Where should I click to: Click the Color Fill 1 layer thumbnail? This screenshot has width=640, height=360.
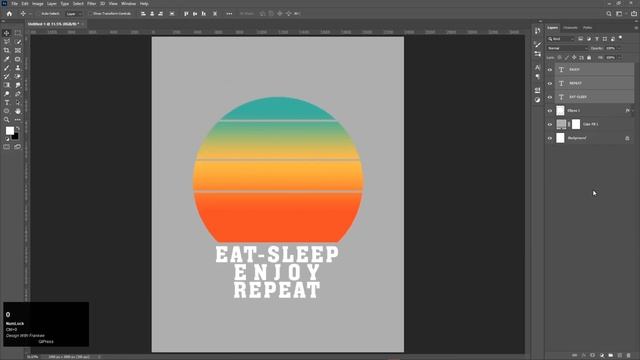coord(561,124)
